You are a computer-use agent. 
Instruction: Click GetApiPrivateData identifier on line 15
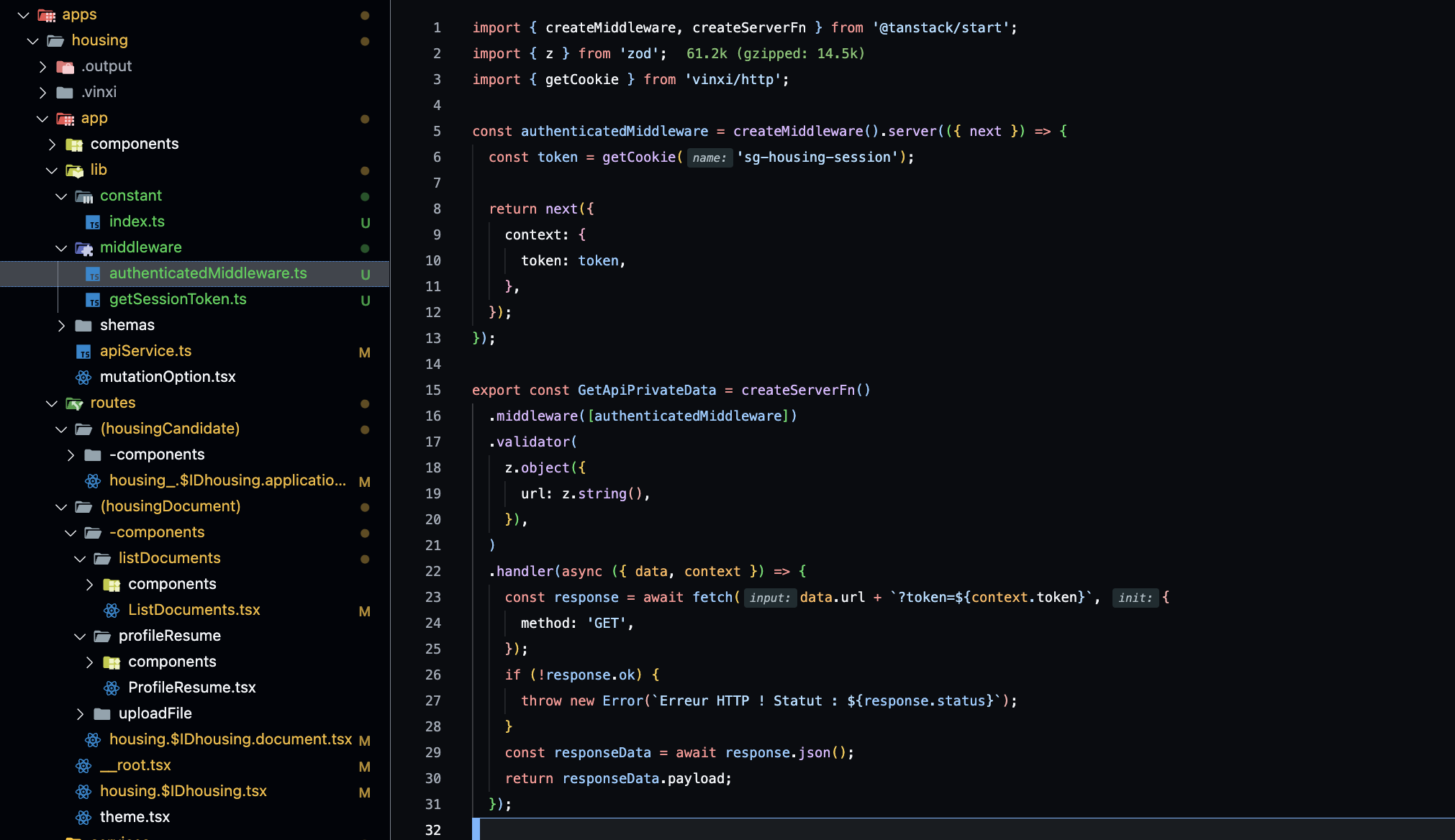point(647,390)
